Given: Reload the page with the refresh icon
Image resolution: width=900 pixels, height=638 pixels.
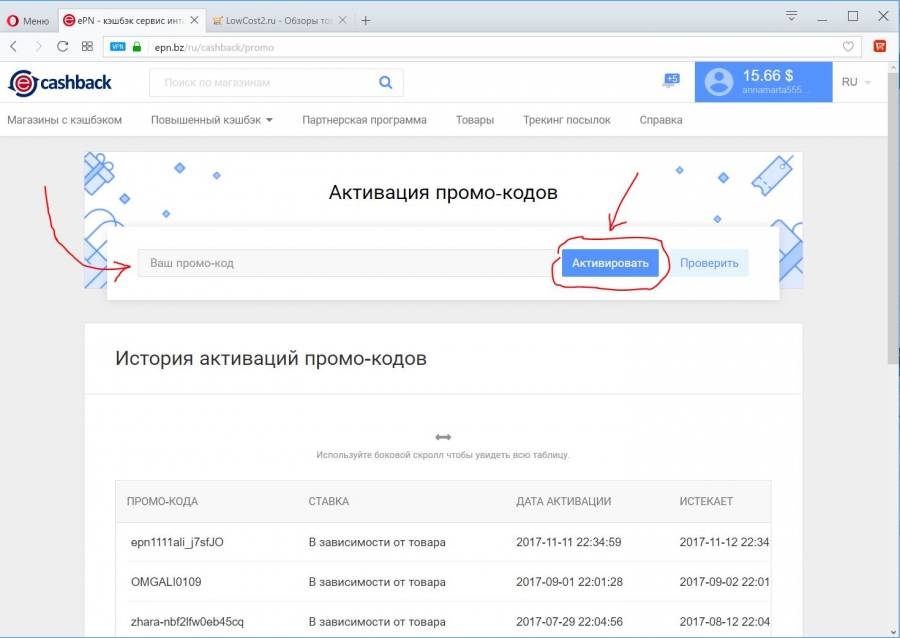Looking at the screenshot, I should coord(63,46).
